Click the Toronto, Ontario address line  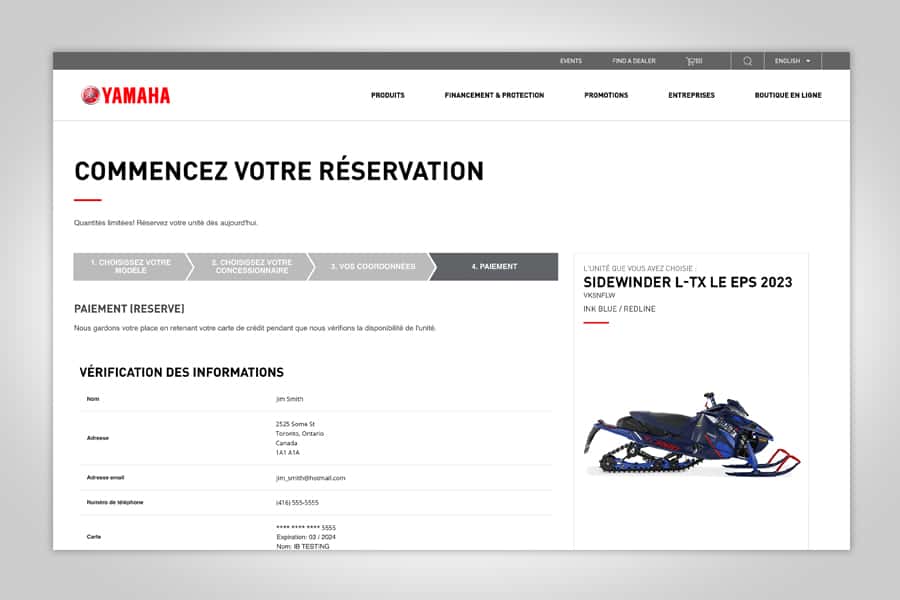click(x=300, y=433)
